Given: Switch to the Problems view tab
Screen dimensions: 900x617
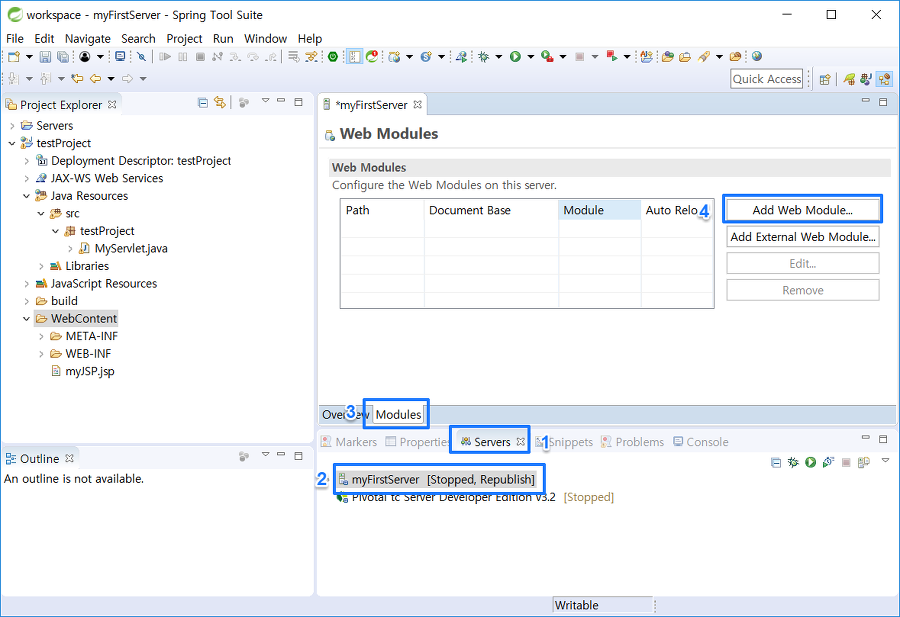Looking at the screenshot, I should 633,442.
